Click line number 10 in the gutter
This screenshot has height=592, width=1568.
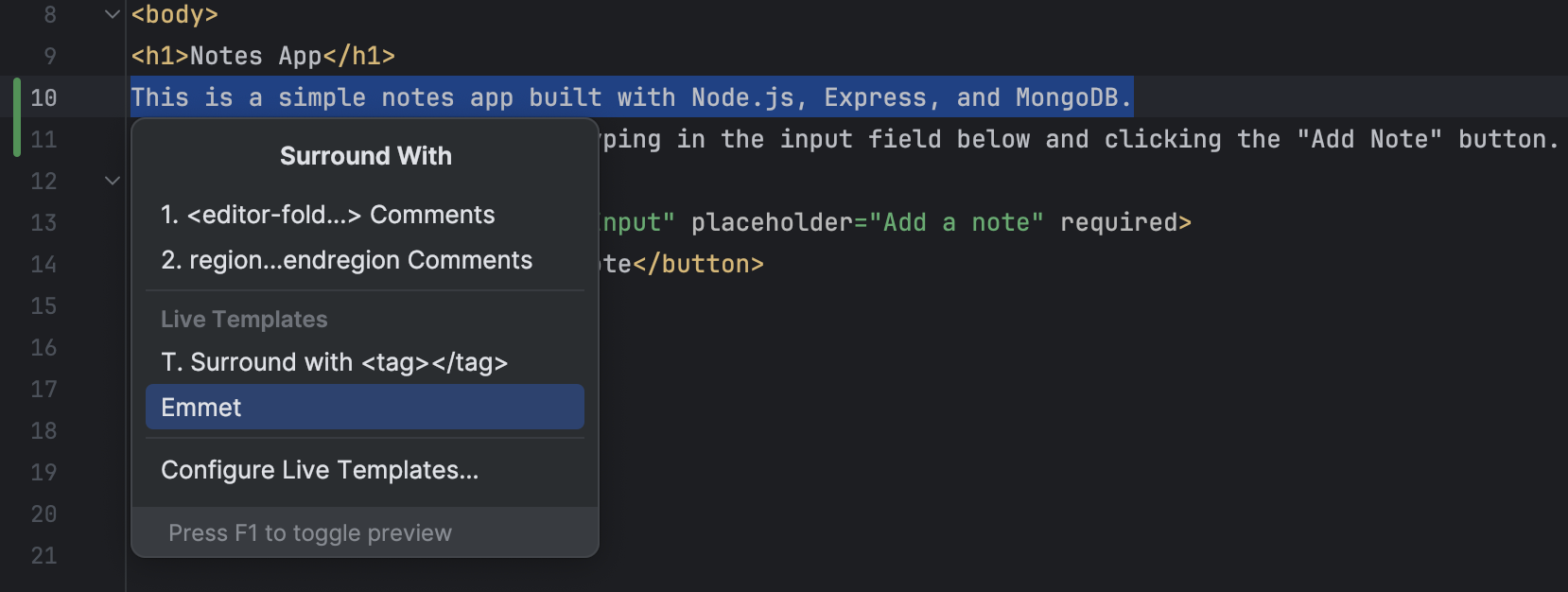coord(43,97)
